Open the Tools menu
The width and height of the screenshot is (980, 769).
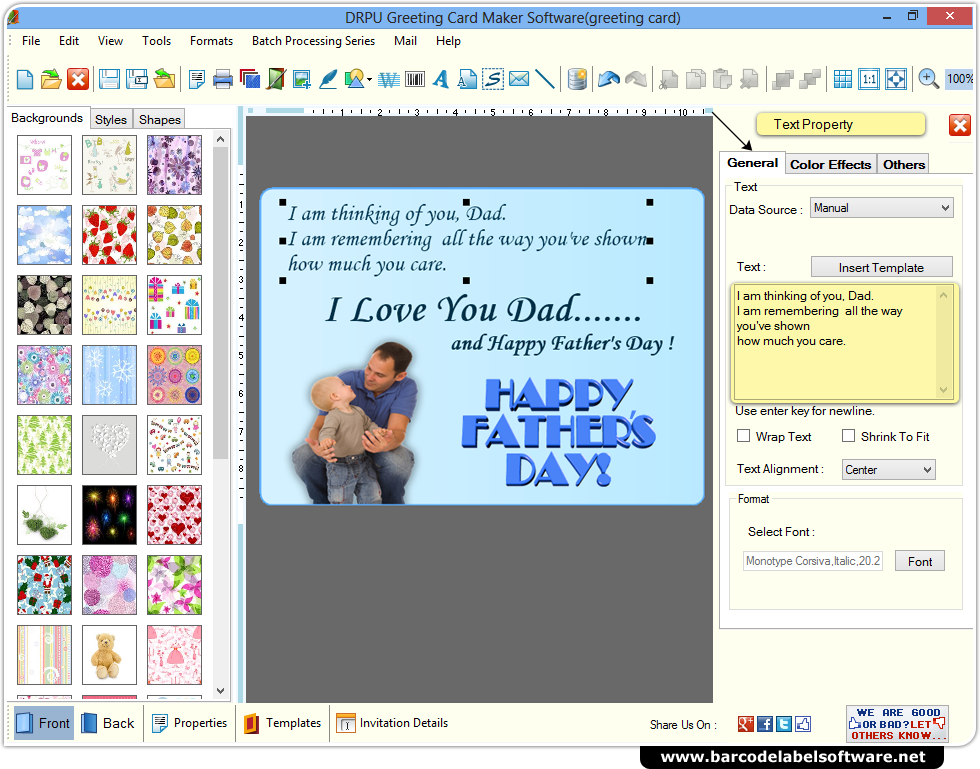tap(156, 41)
